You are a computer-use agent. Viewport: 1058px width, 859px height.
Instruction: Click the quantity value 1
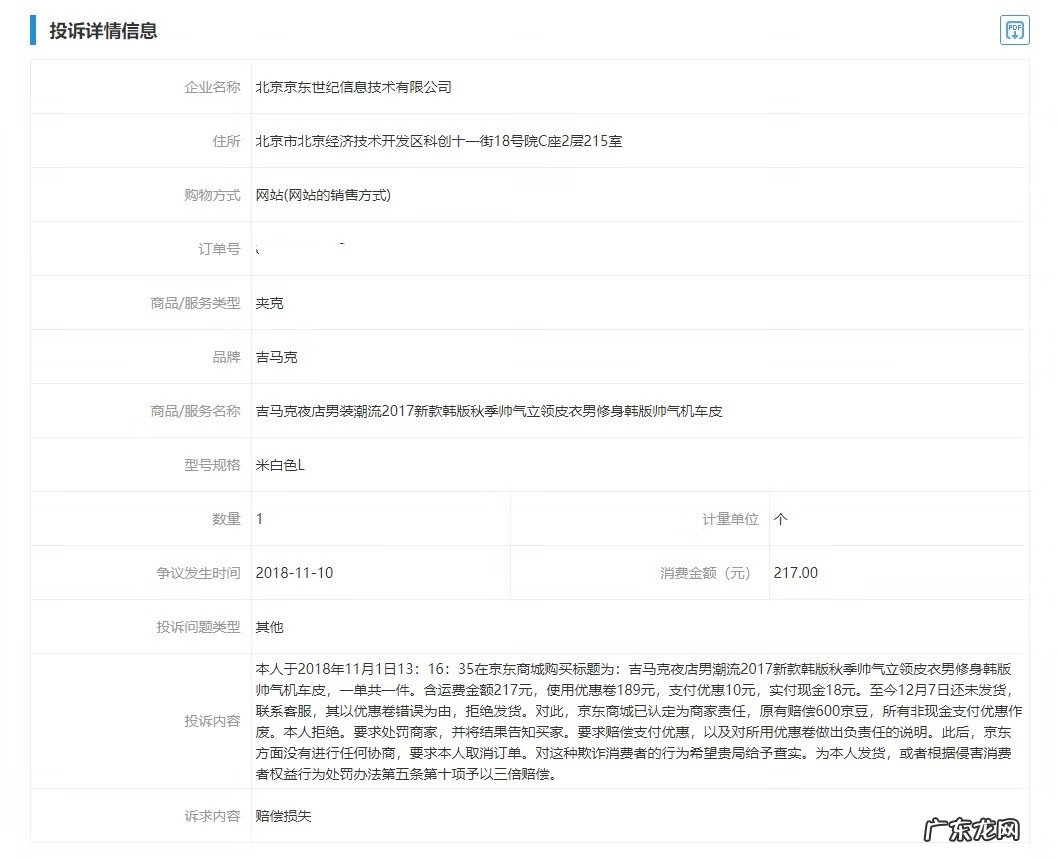point(260,519)
